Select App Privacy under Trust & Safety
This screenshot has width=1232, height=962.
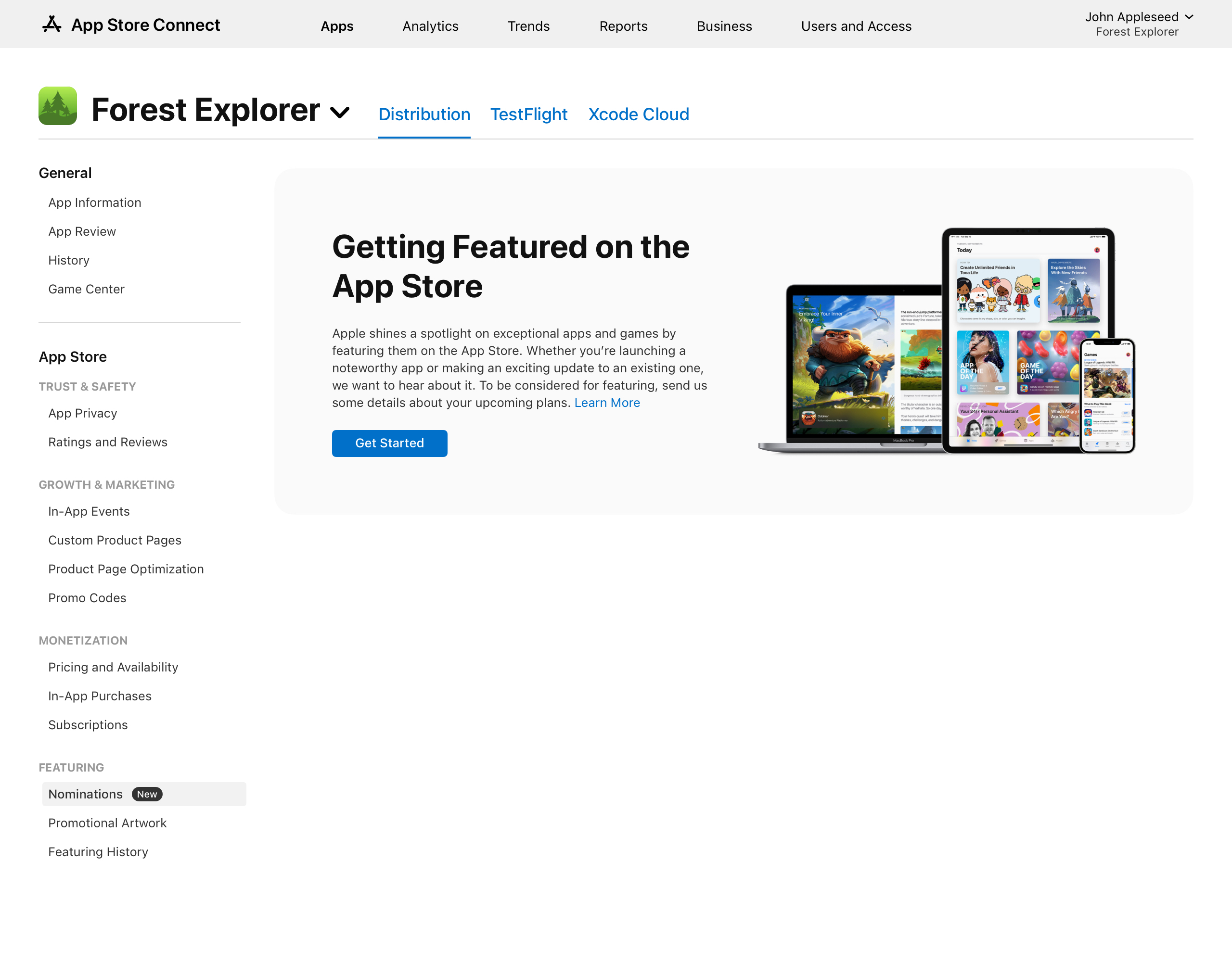82,412
